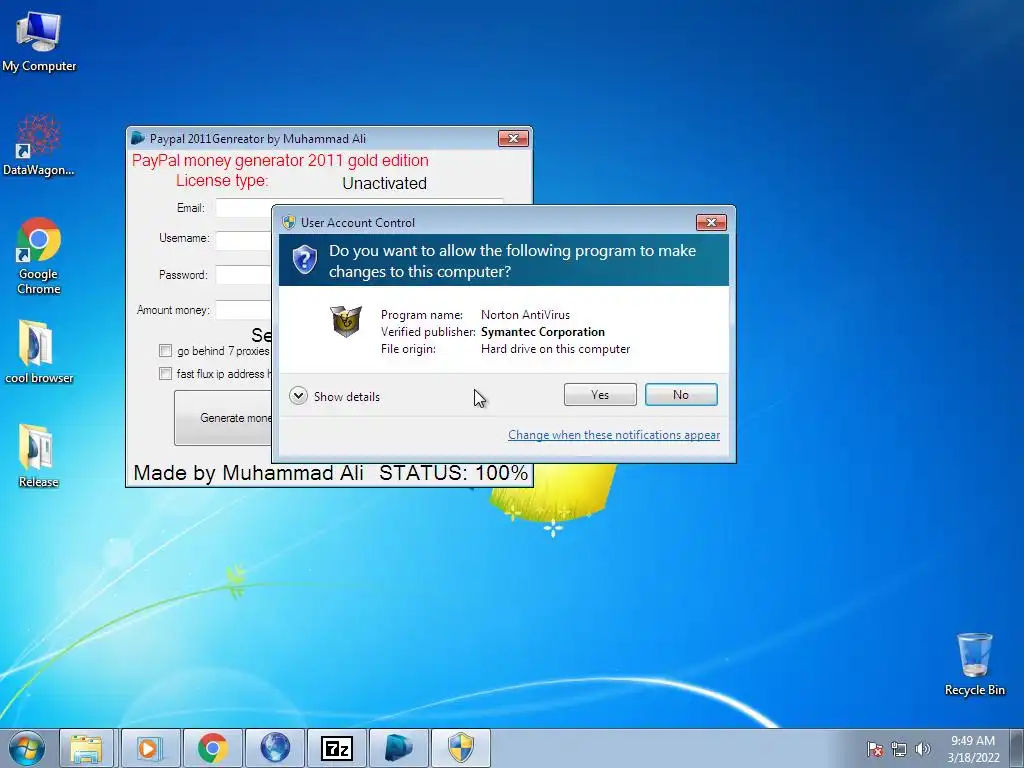Image resolution: width=1024 pixels, height=768 pixels.
Task: Click the Norton AntiVirus program icon
Action: 346,321
